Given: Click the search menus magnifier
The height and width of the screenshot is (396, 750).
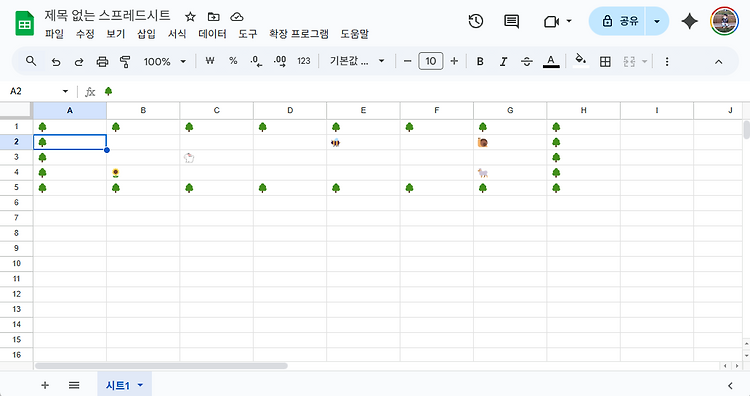Looking at the screenshot, I should tap(31, 61).
